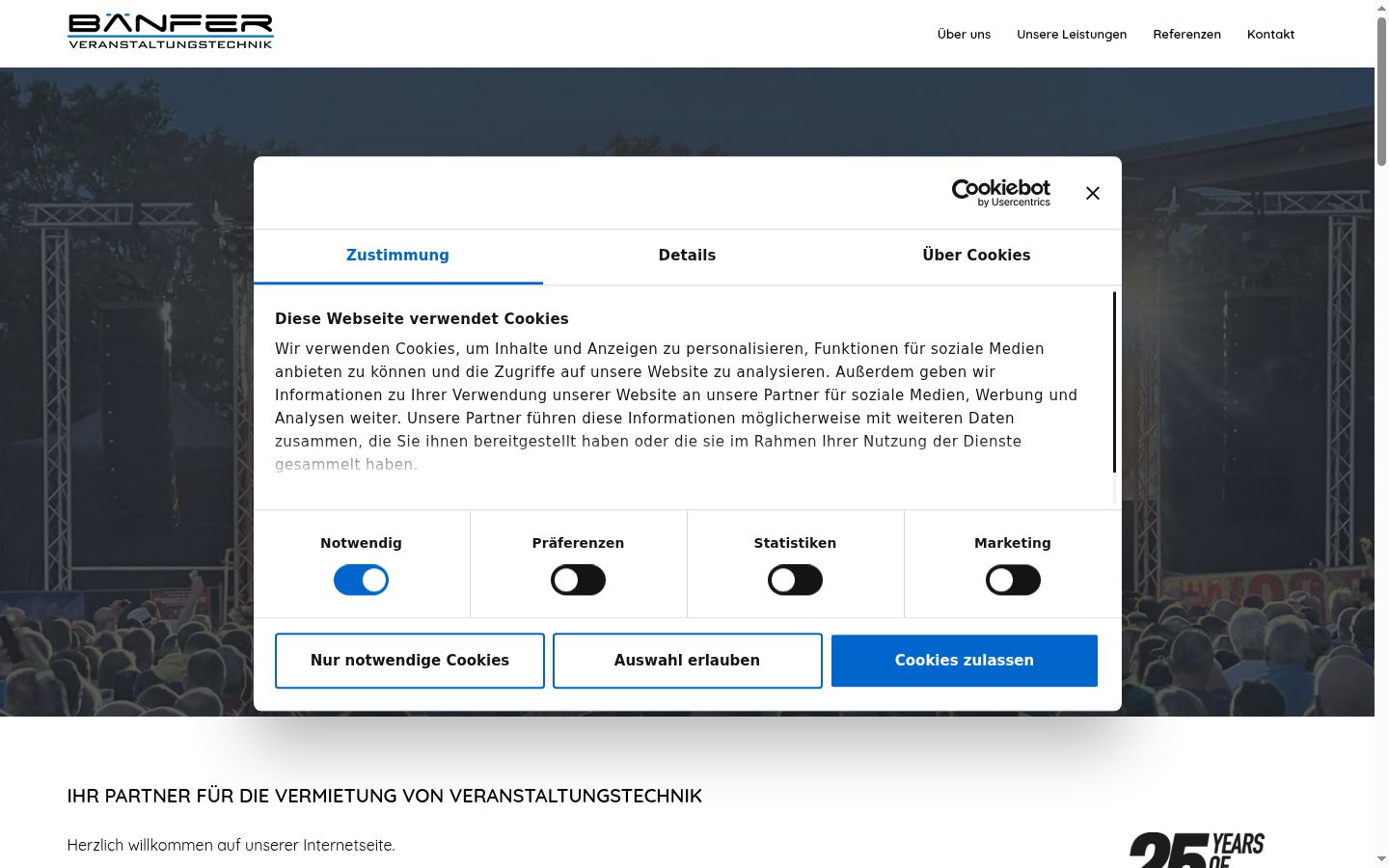Go to Unsere Leistungen in navigation

(x=1072, y=34)
